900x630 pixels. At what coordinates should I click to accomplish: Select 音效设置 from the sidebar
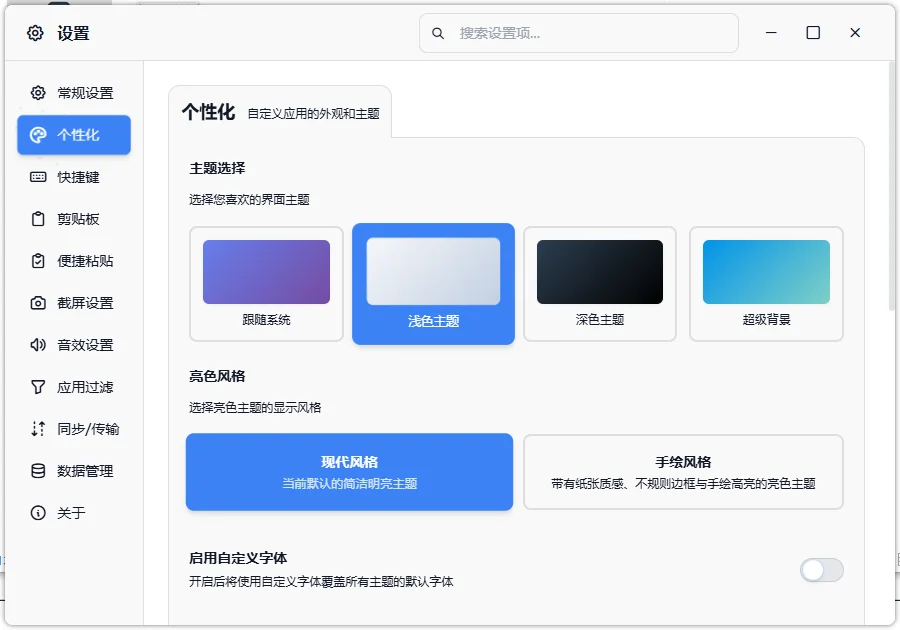point(74,345)
